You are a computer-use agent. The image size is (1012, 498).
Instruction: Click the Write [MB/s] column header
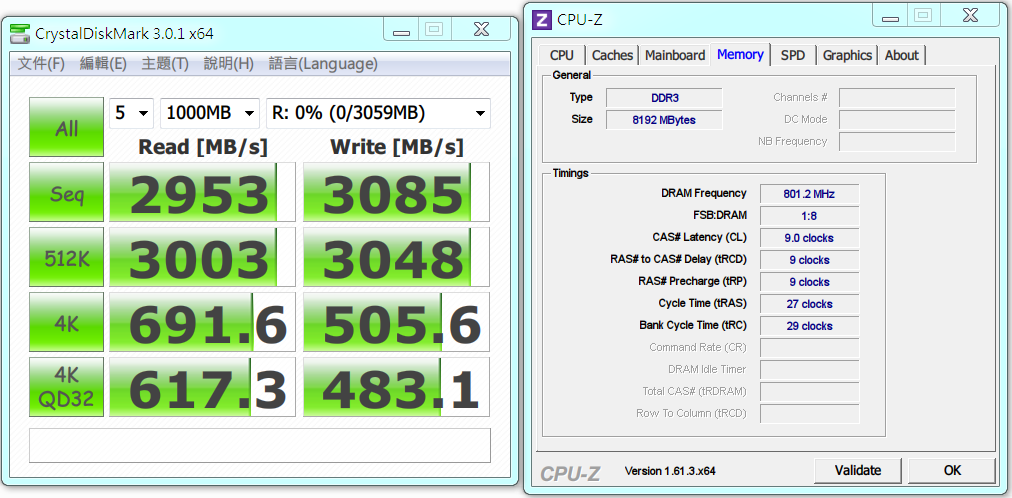coord(397,147)
